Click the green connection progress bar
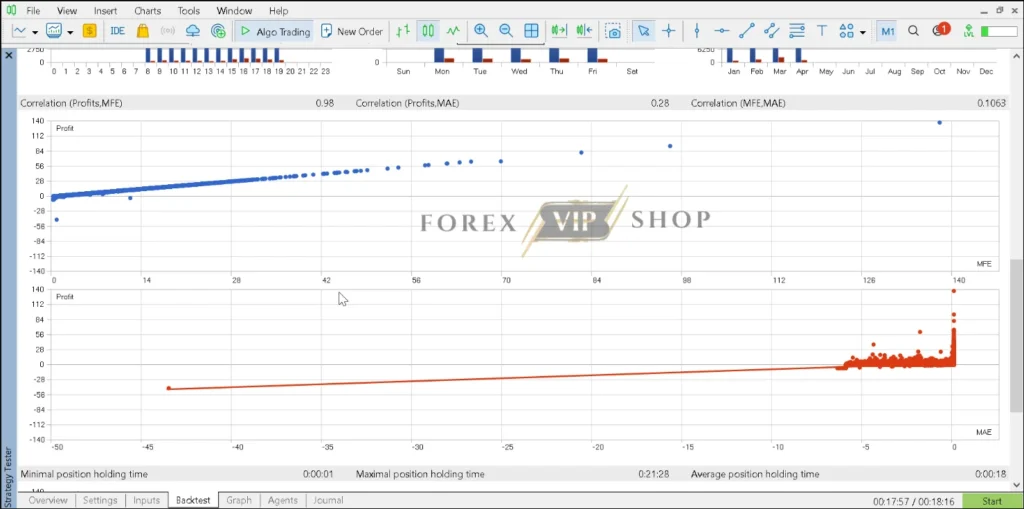 point(999,31)
